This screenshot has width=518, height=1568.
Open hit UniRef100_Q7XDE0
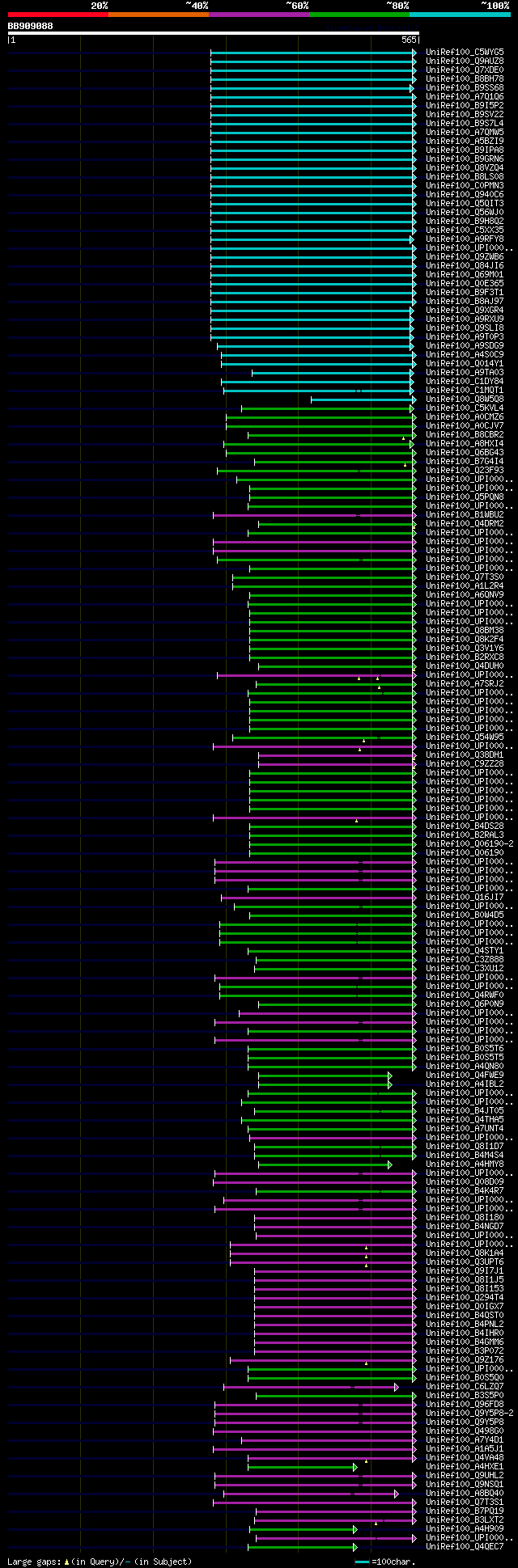coord(465,70)
